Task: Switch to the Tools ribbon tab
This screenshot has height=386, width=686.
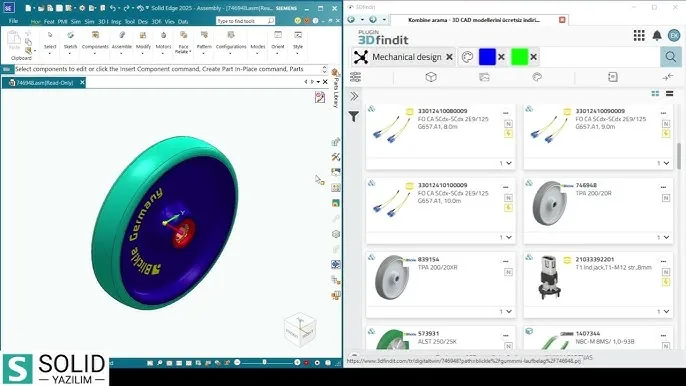Action: coord(130,21)
